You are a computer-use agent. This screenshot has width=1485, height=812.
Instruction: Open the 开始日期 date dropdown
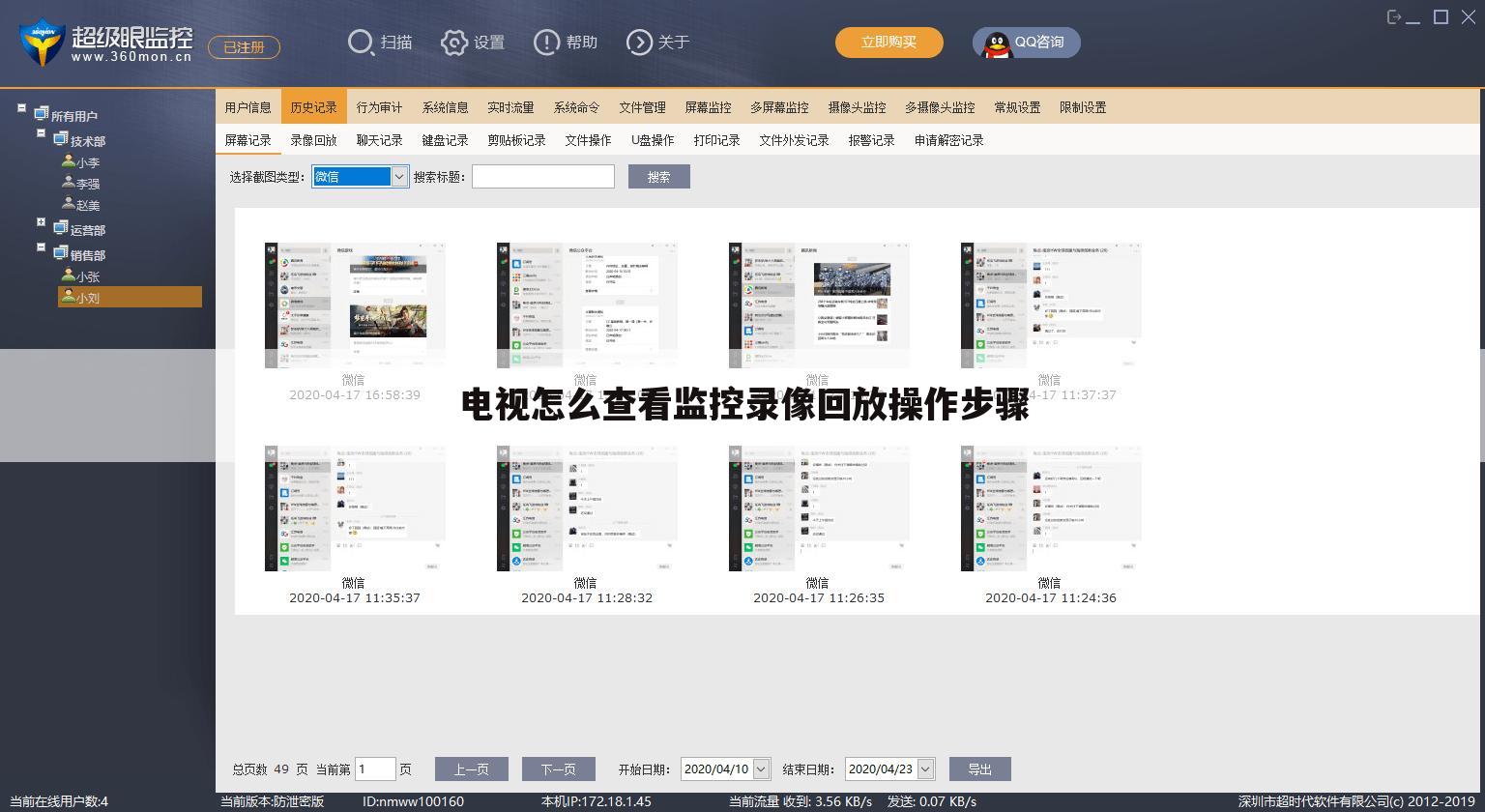[x=761, y=768]
